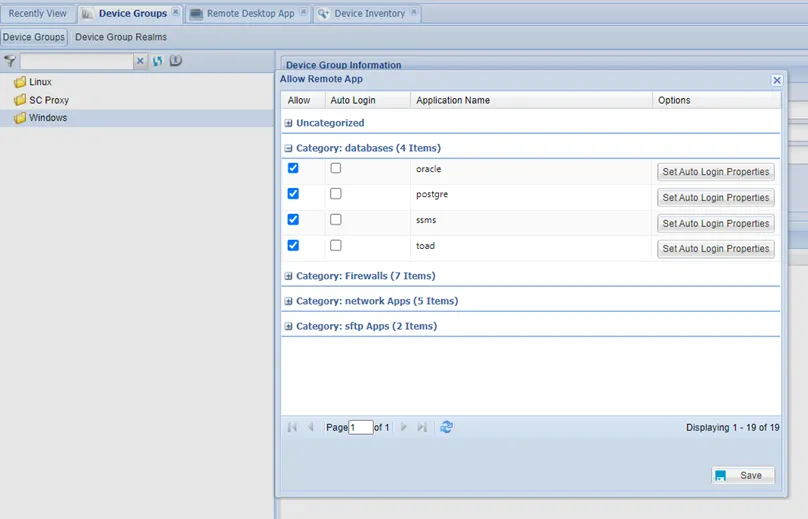Viewport: 808px width, 519px height.
Task: Enable Auto Login for oracle
Action: point(335,168)
